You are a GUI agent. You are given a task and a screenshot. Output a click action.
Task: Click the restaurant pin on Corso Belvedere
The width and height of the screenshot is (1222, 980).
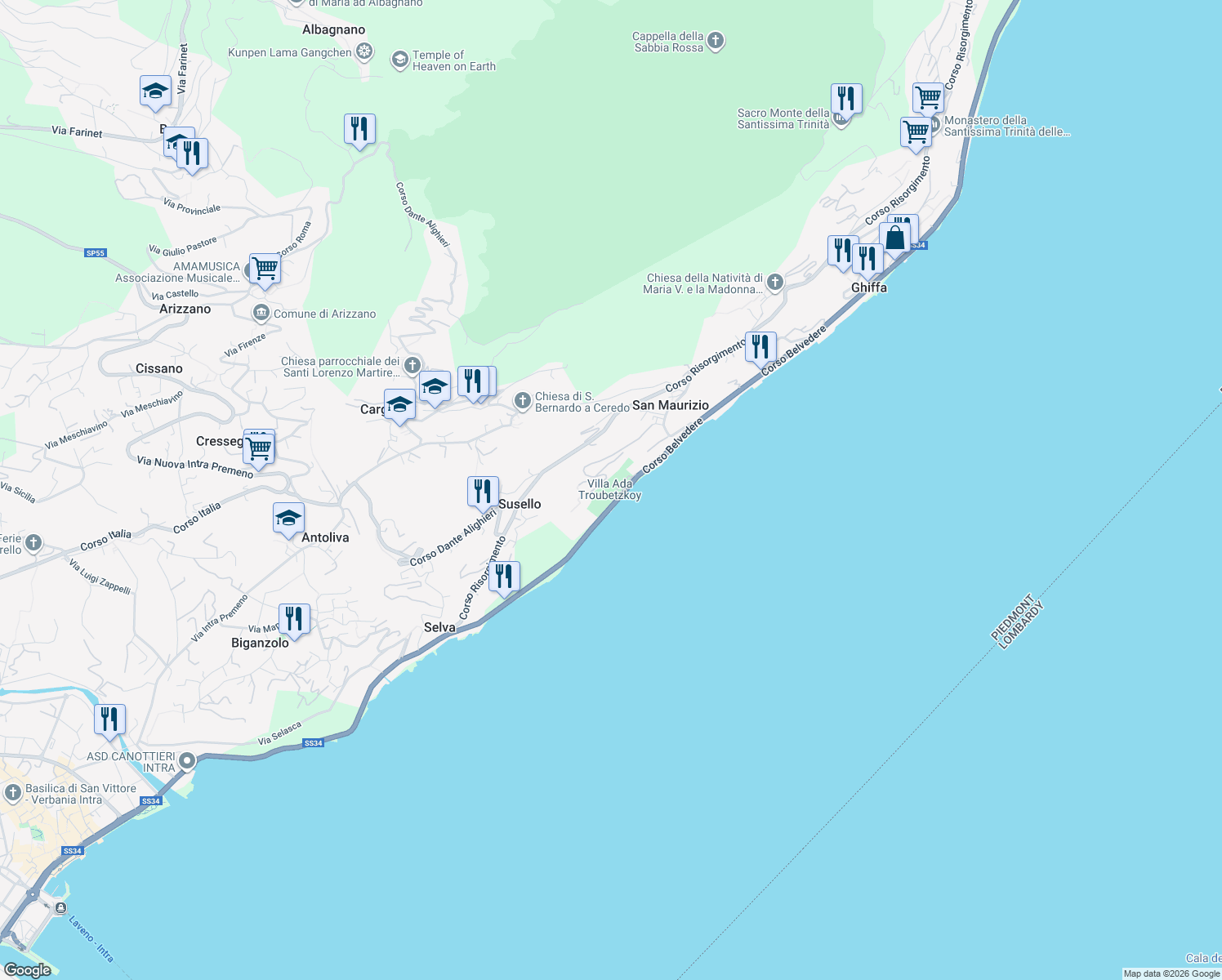point(760,346)
